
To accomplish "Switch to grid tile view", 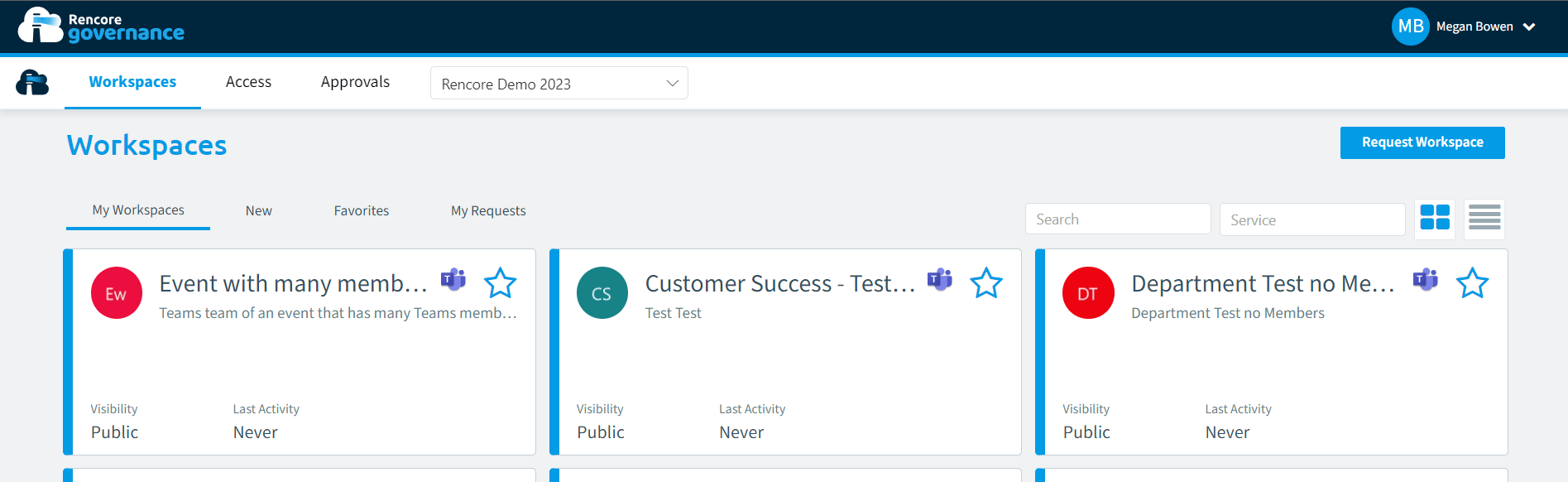I will click(1435, 218).
